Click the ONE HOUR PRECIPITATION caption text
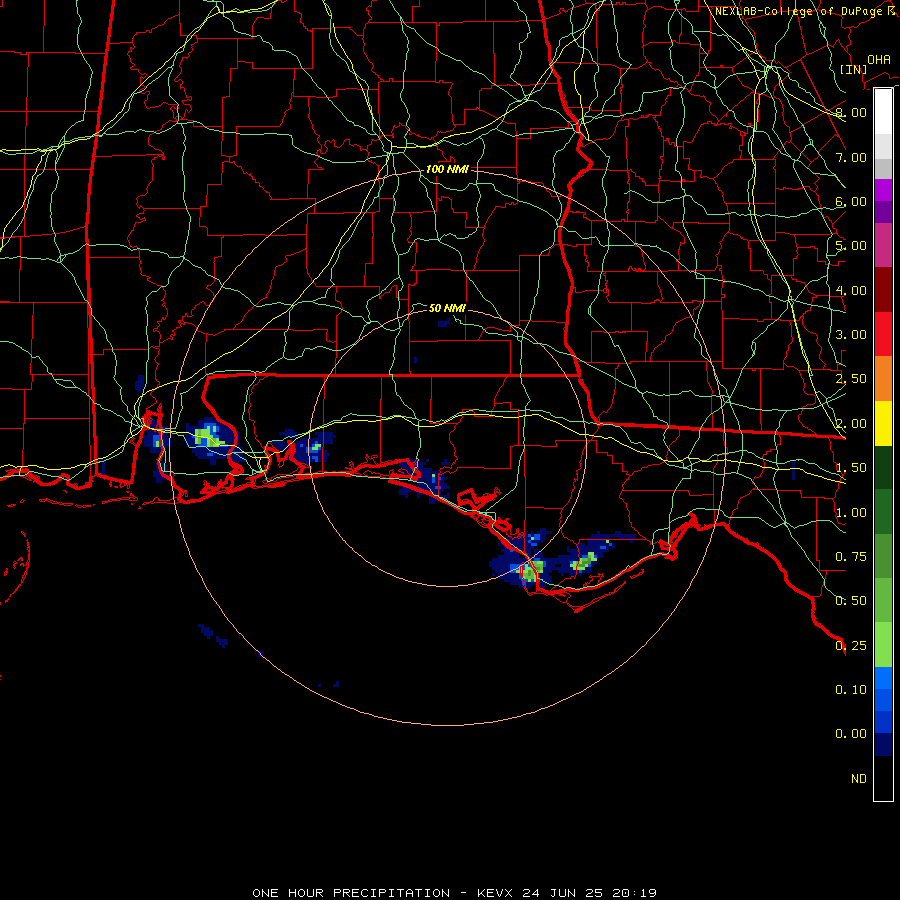 point(351,893)
